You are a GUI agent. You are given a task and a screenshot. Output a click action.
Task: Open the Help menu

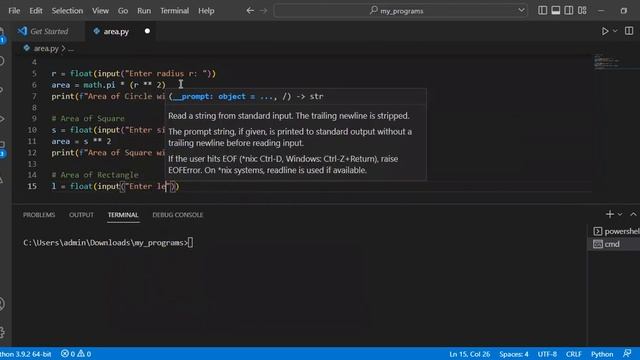[x=206, y=11]
